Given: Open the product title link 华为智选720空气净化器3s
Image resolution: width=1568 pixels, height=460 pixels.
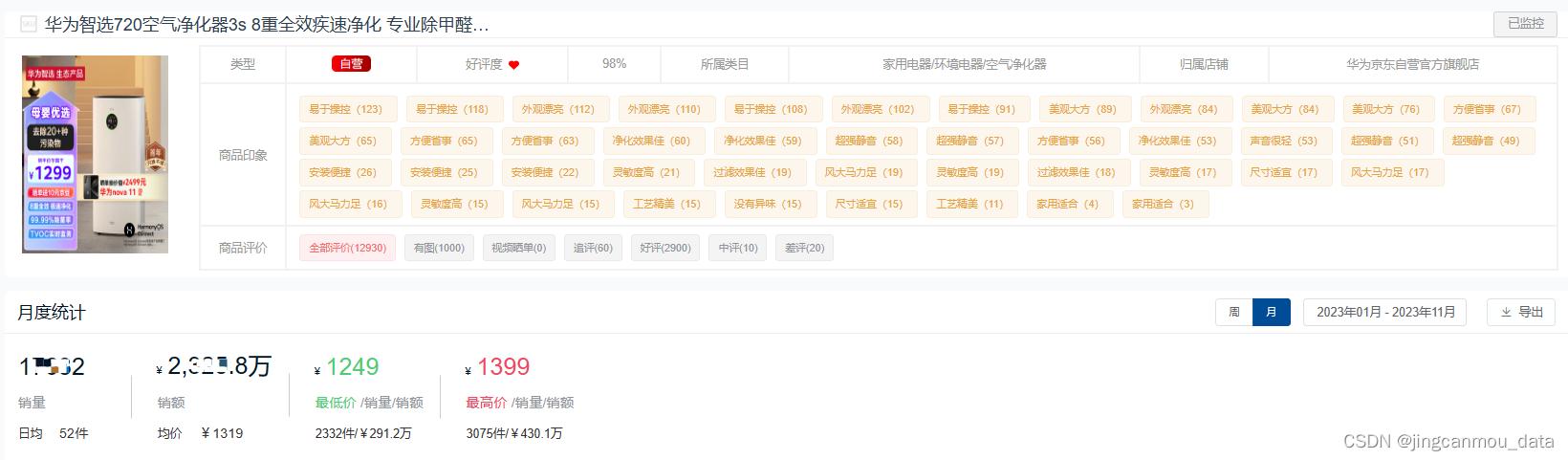Looking at the screenshot, I should [267, 25].
